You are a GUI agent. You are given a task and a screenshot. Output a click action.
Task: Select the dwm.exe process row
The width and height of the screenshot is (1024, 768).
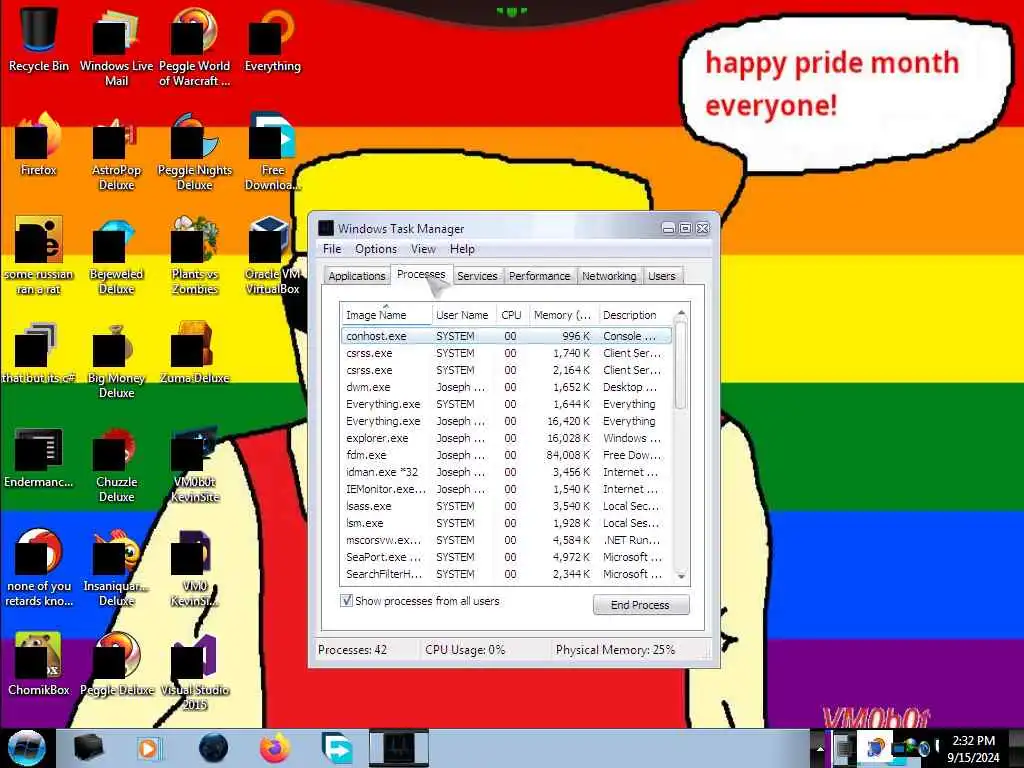(506, 387)
